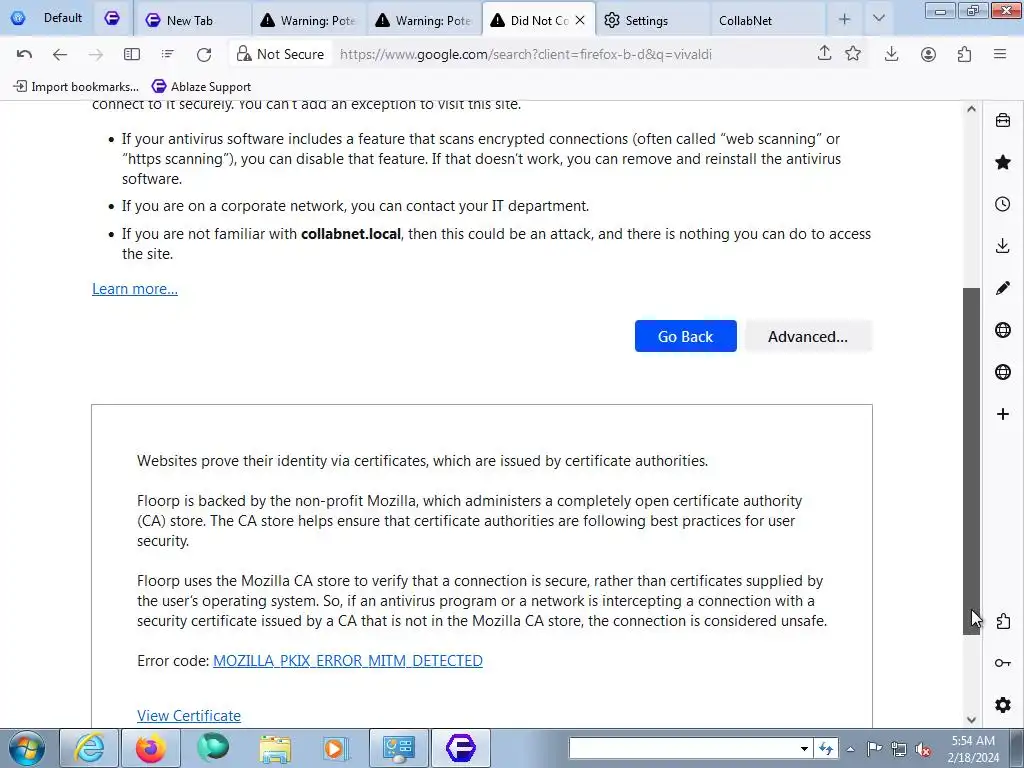
Task: Open the Ablaze Support bookmark
Action: (x=201, y=86)
